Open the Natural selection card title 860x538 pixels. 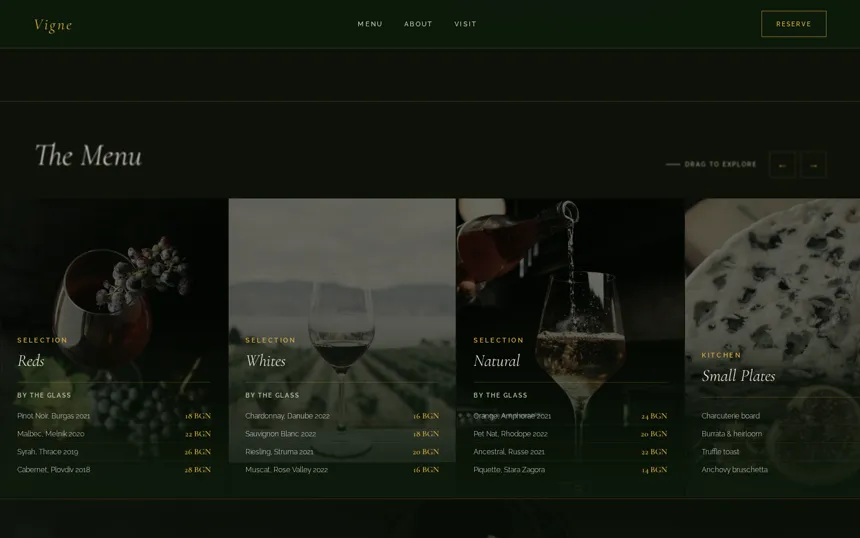[x=496, y=361]
